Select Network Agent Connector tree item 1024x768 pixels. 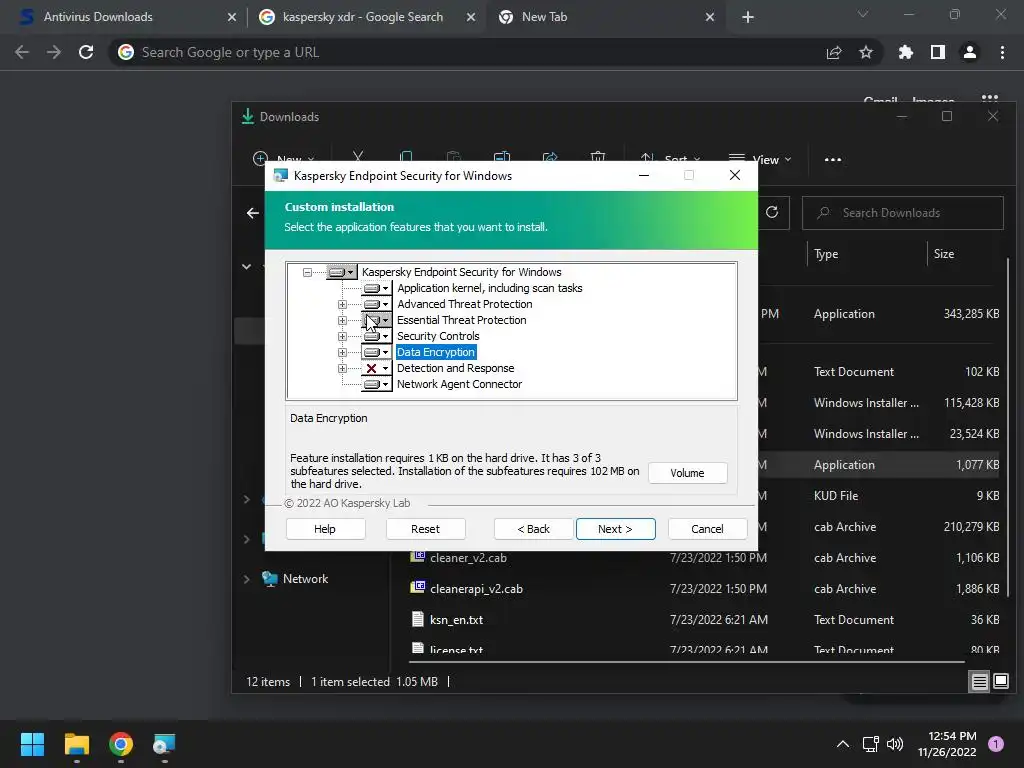[x=459, y=384]
